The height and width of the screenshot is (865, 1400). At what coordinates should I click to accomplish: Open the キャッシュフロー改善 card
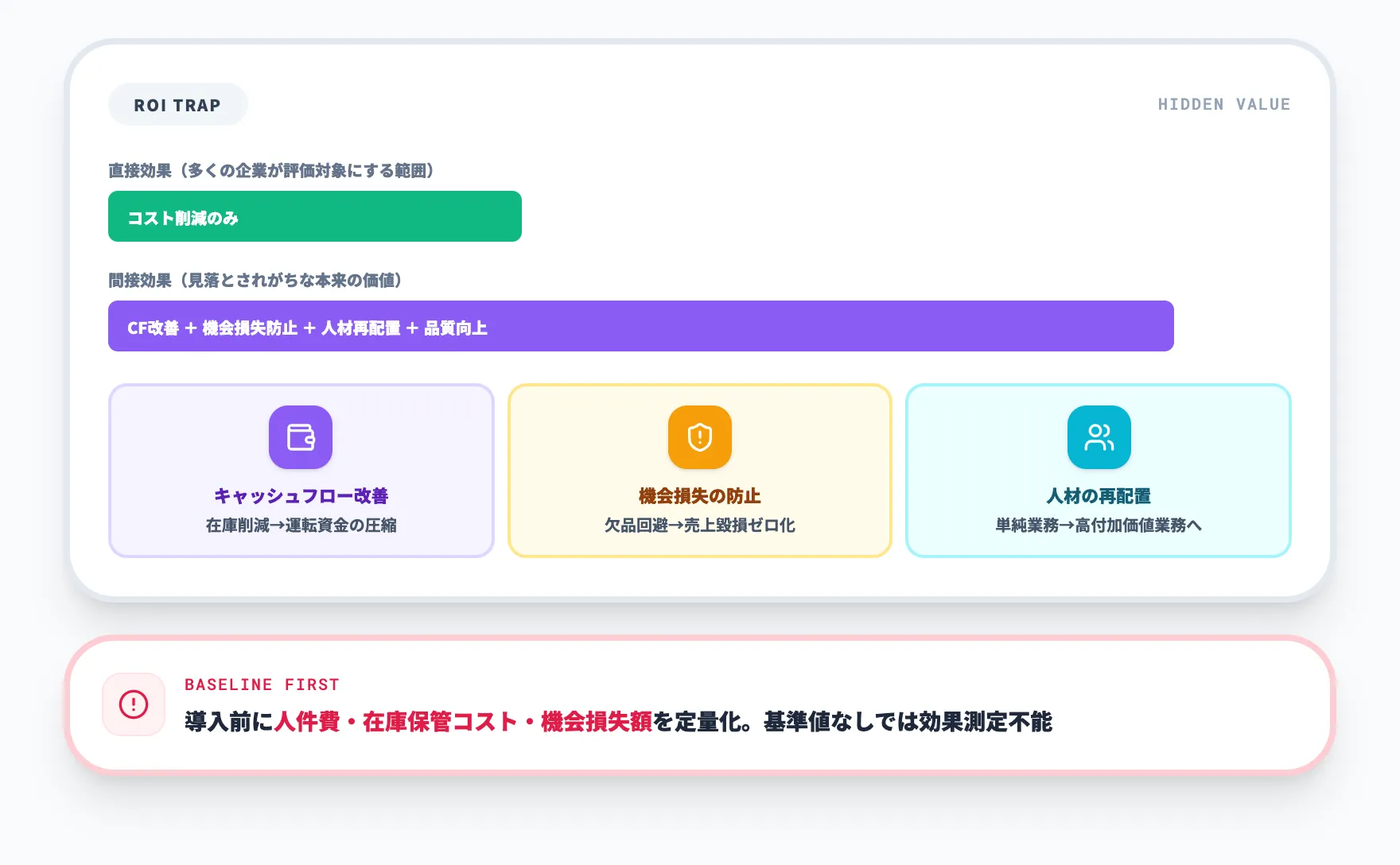(x=301, y=471)
